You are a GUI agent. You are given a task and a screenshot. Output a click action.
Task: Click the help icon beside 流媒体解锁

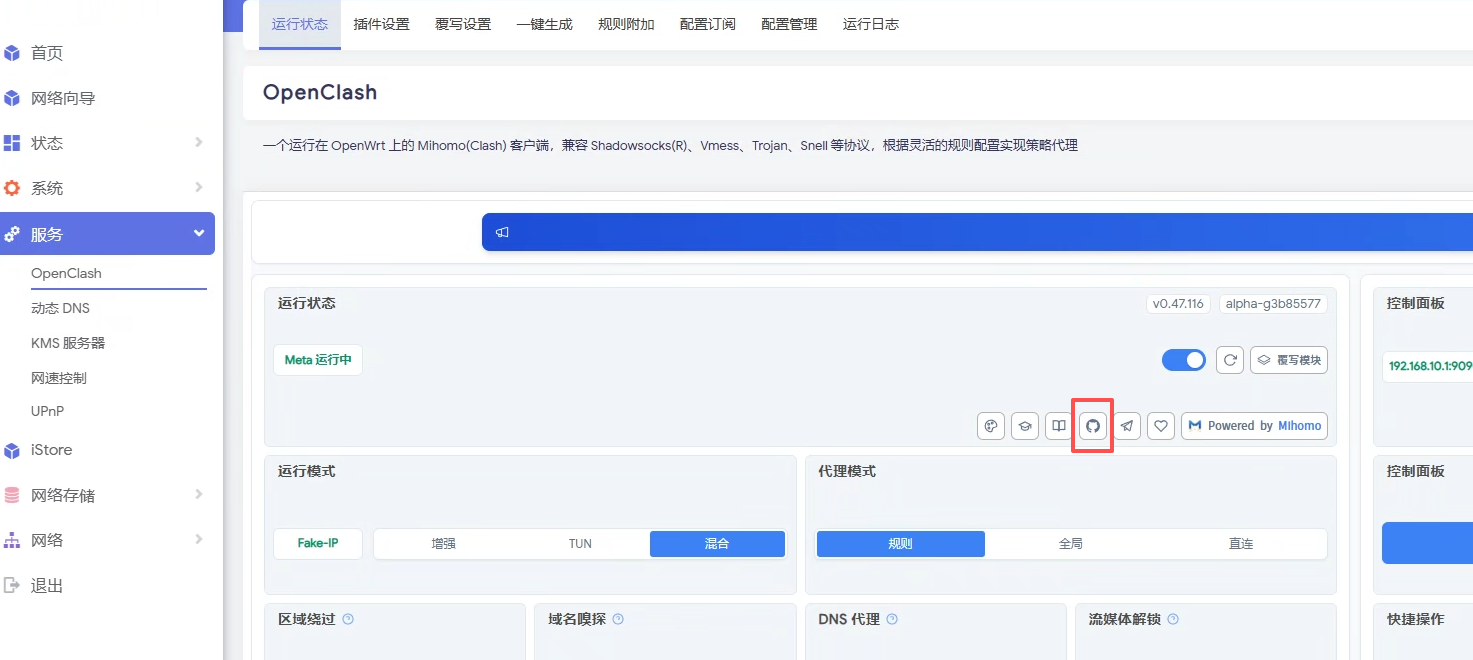[1173, 619]
